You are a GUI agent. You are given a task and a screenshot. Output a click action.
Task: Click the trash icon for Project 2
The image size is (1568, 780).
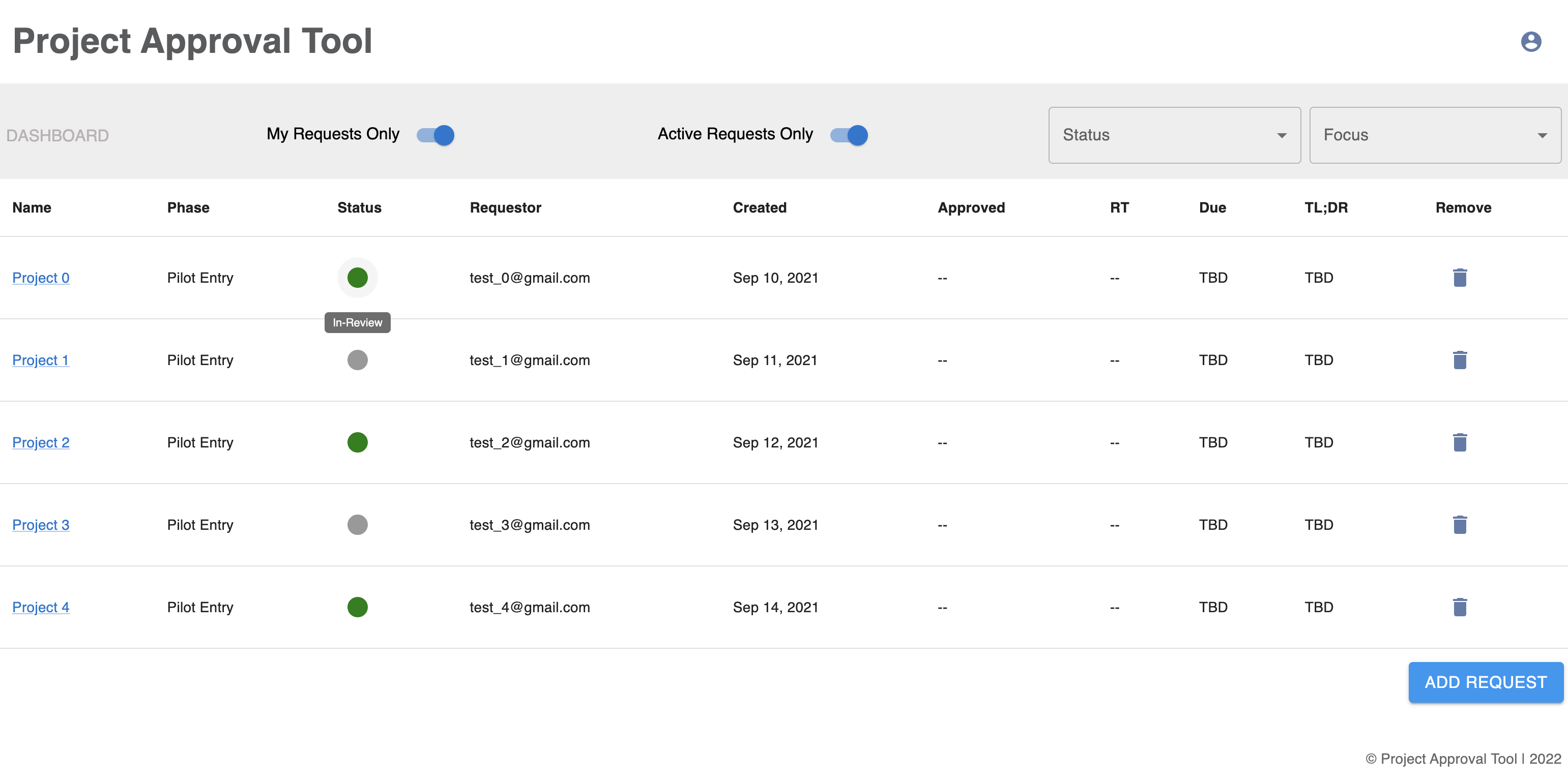1461,442
